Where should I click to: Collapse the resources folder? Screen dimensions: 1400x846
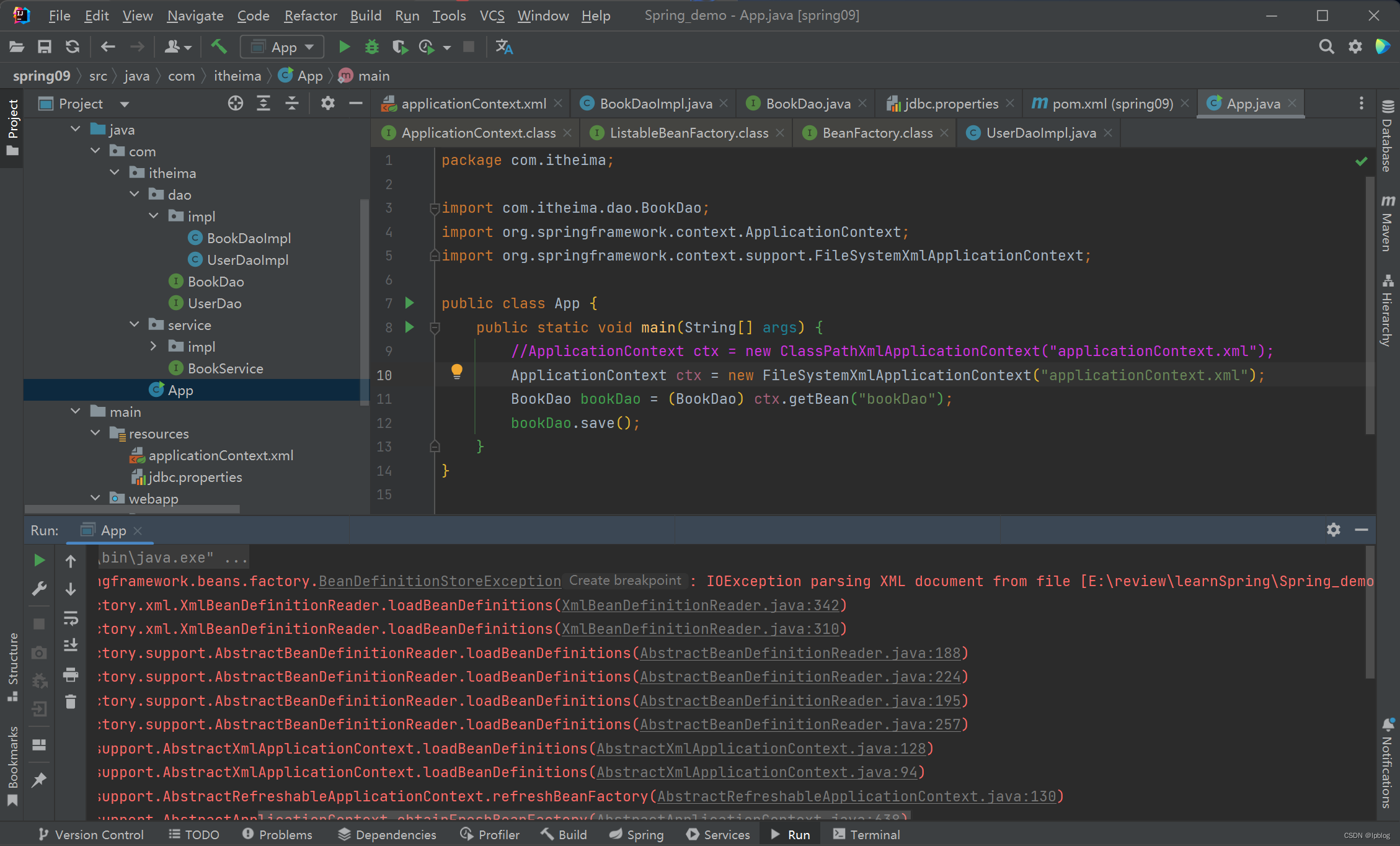95,434
